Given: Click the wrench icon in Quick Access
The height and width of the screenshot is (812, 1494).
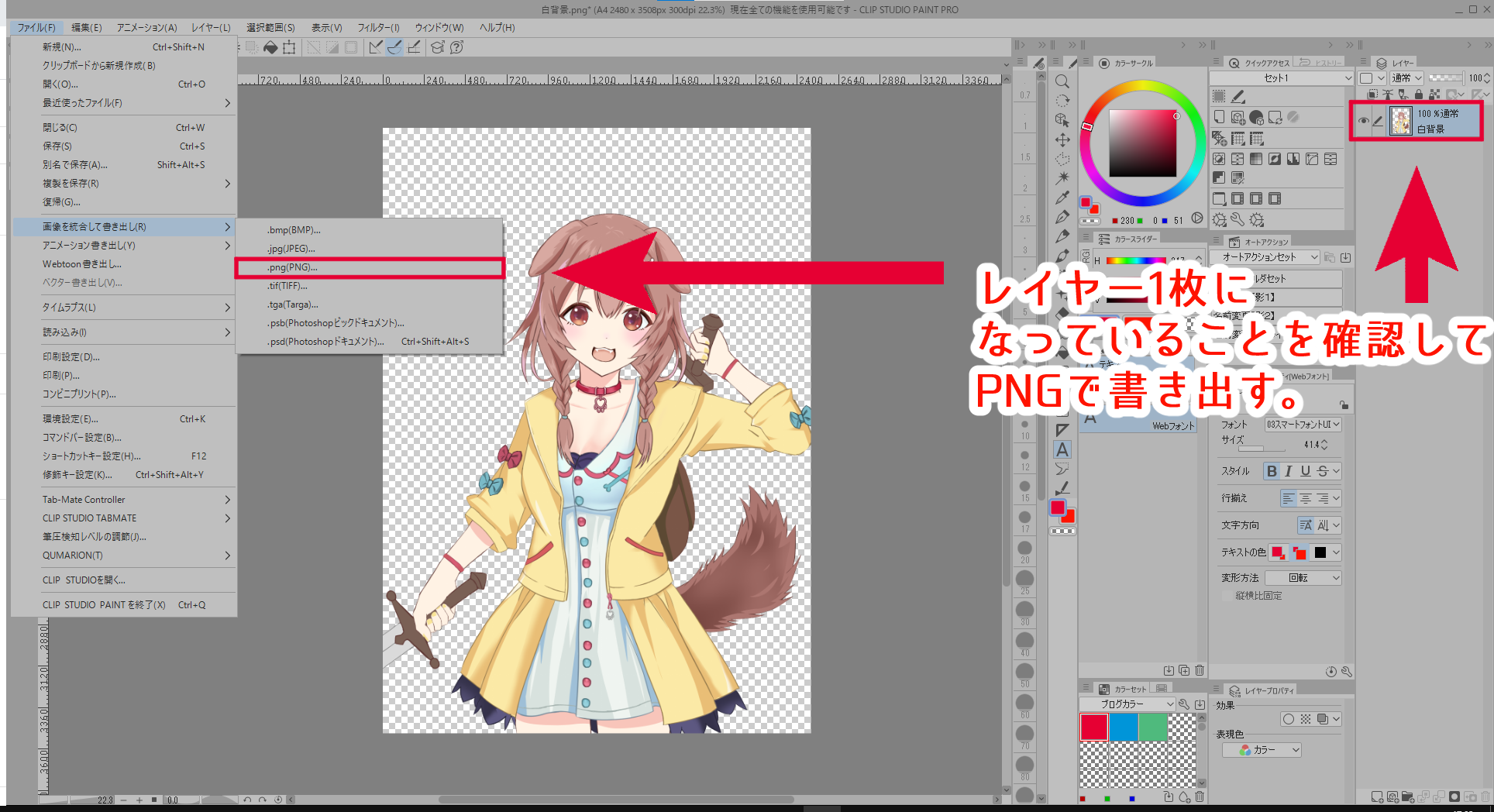Looking at the screenshot, I should [1238, 220].
